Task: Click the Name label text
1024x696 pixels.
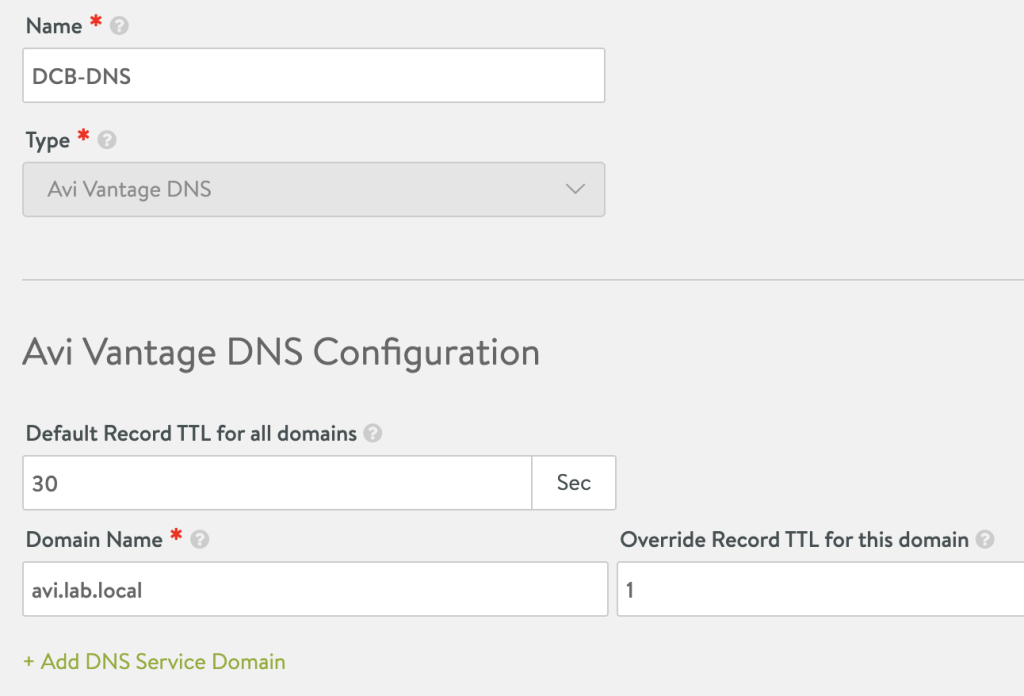Action: click(54, 26)
